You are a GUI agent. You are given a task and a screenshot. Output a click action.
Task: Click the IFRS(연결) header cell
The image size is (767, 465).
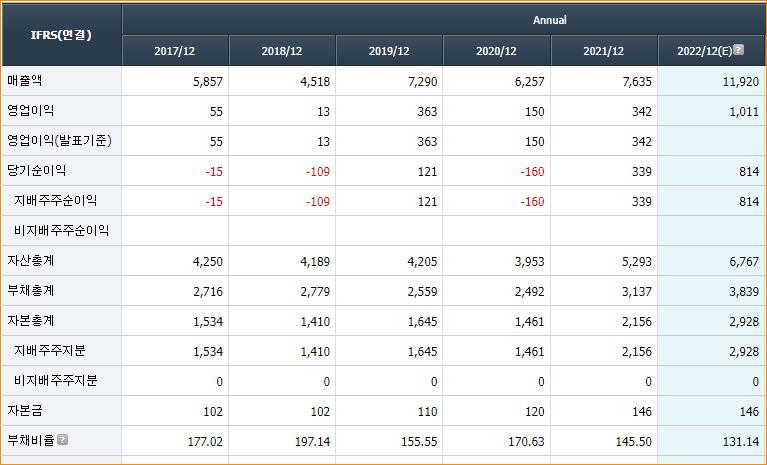(x=61, y=35)
